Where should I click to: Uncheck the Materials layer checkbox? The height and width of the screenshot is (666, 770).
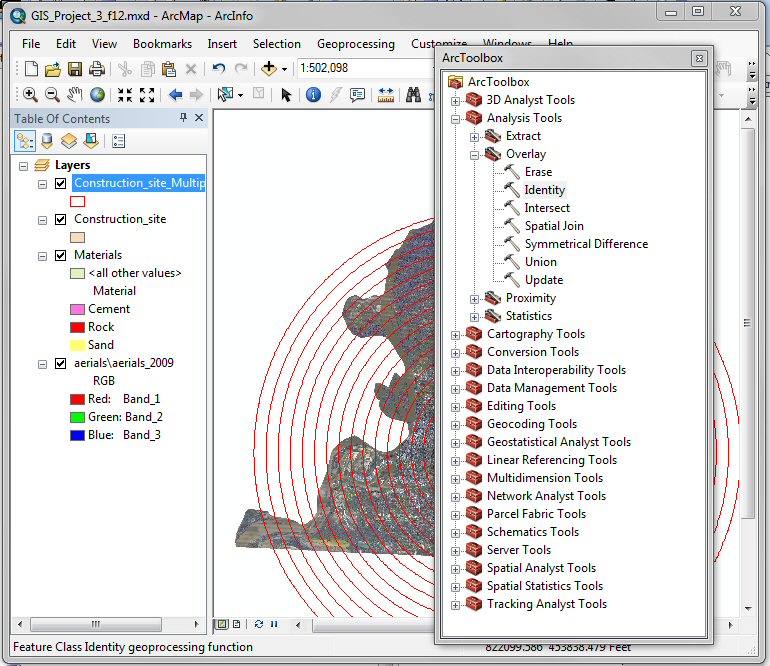(x=60, y=255)
